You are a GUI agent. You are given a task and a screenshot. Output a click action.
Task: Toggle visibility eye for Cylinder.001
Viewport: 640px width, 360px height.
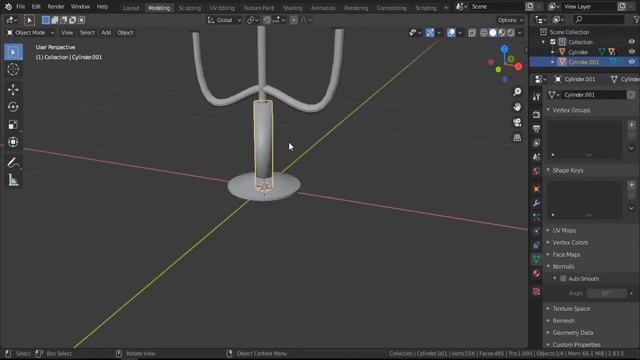(x=631, y=62)
